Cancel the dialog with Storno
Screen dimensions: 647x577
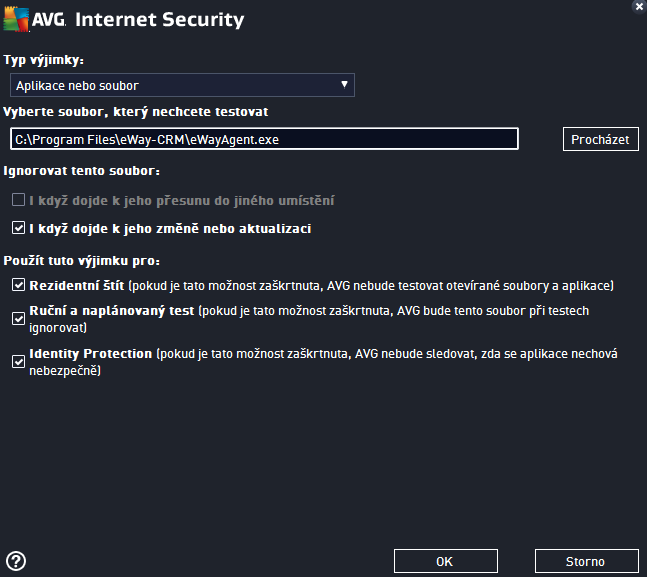[x=586, y=561]
